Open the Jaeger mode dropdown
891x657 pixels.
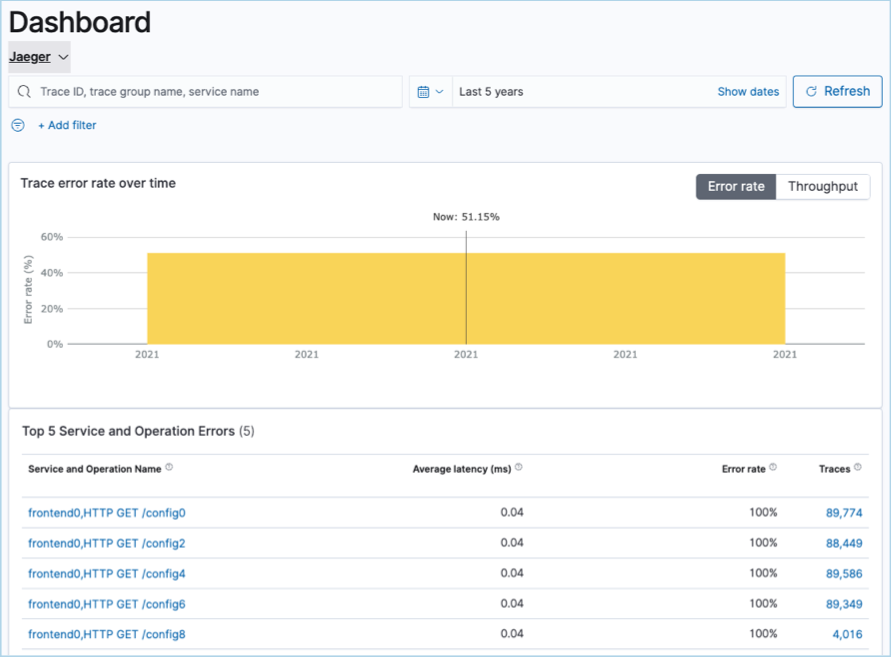[x=39, y=57]
